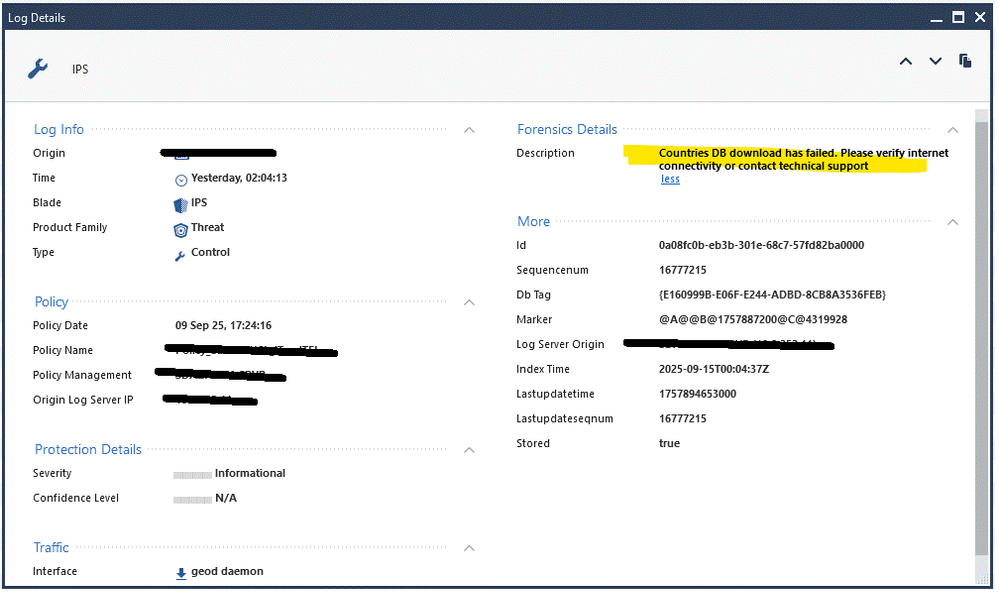999x594 pixels.
Task: Click the vertical scrollbar on the right
Action: coord(981,330)
